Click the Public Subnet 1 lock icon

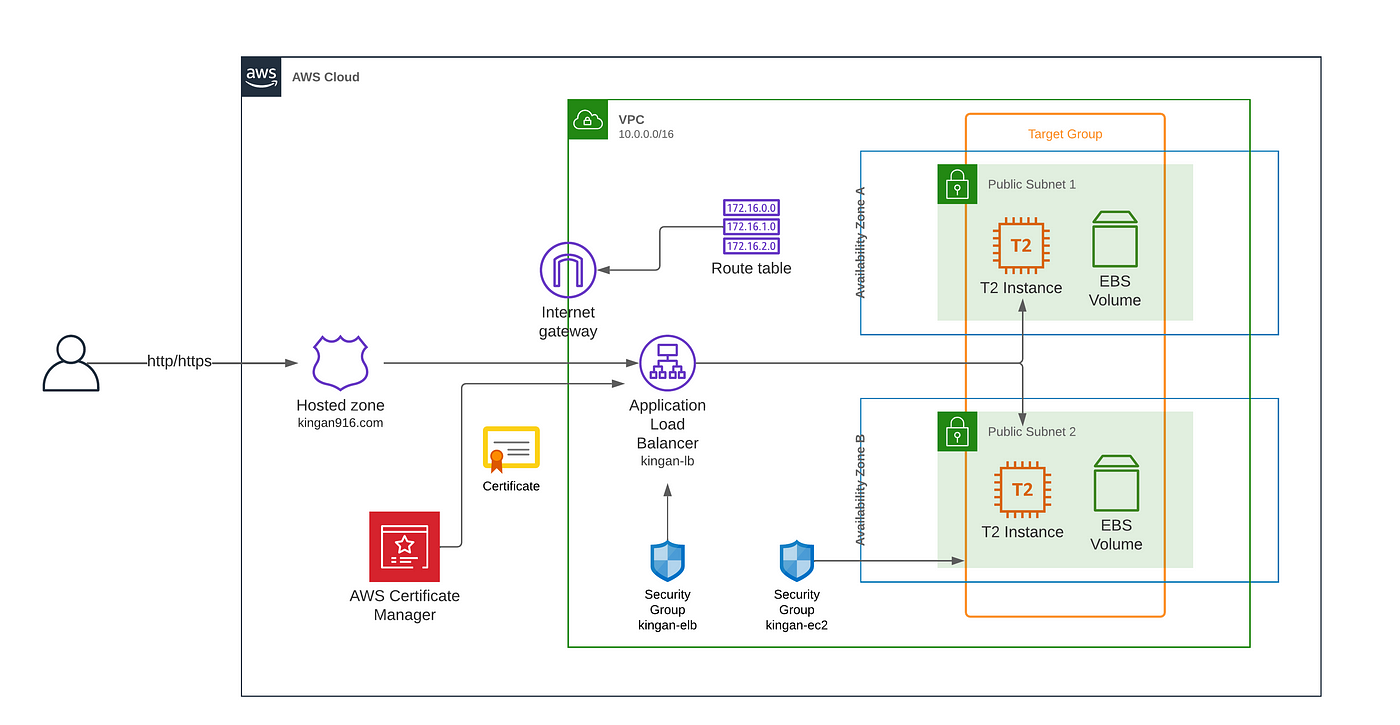pyautogui.click(x=957, y=184)
